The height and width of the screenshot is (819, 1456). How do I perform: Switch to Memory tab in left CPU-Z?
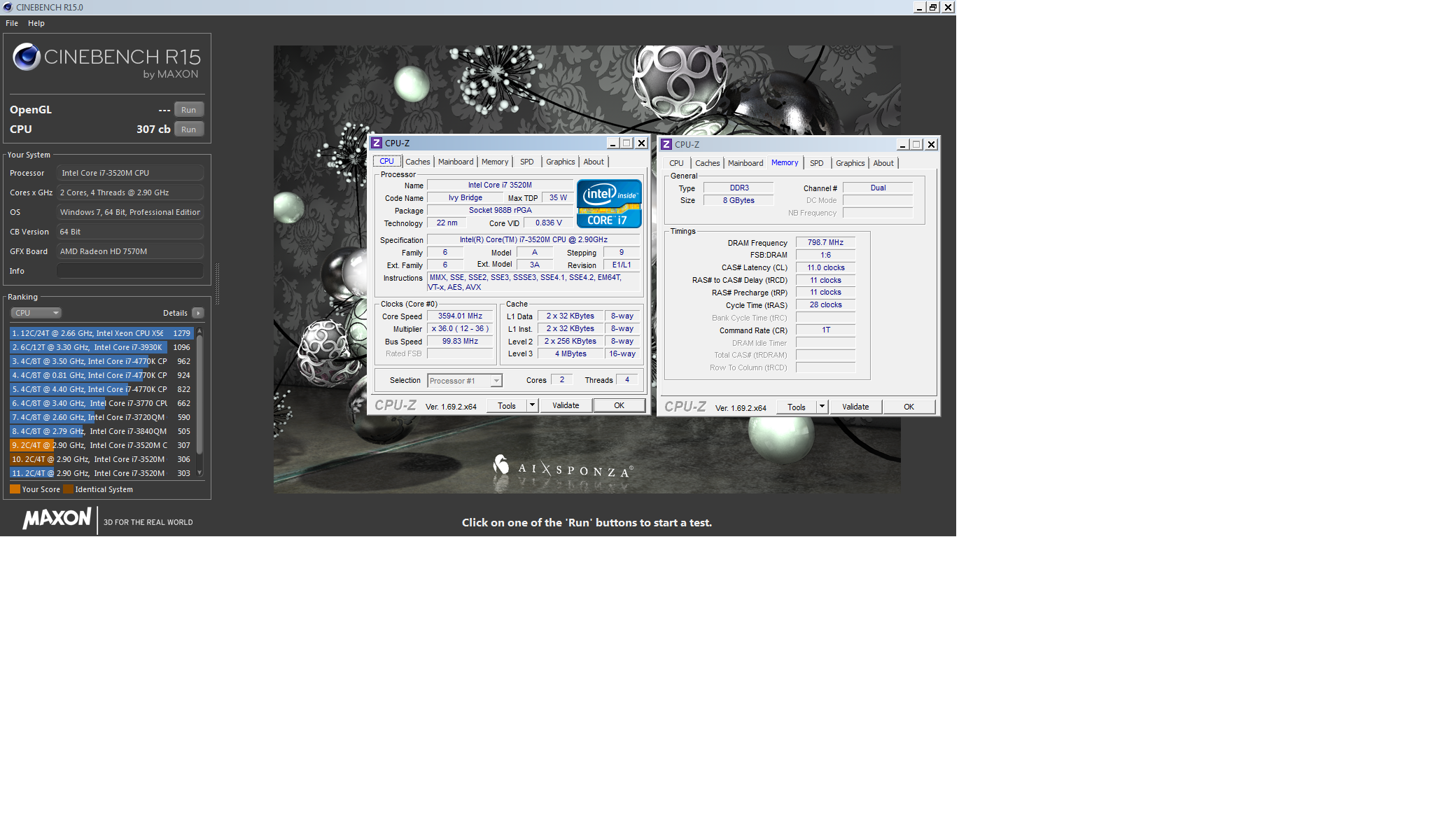point(495,162)
